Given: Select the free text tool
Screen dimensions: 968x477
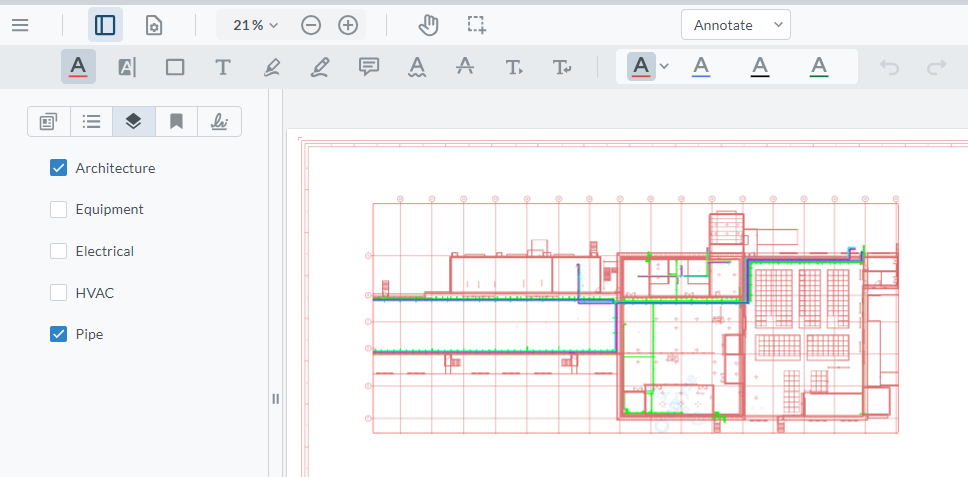Looking at the screenshot, I should 223,67.
